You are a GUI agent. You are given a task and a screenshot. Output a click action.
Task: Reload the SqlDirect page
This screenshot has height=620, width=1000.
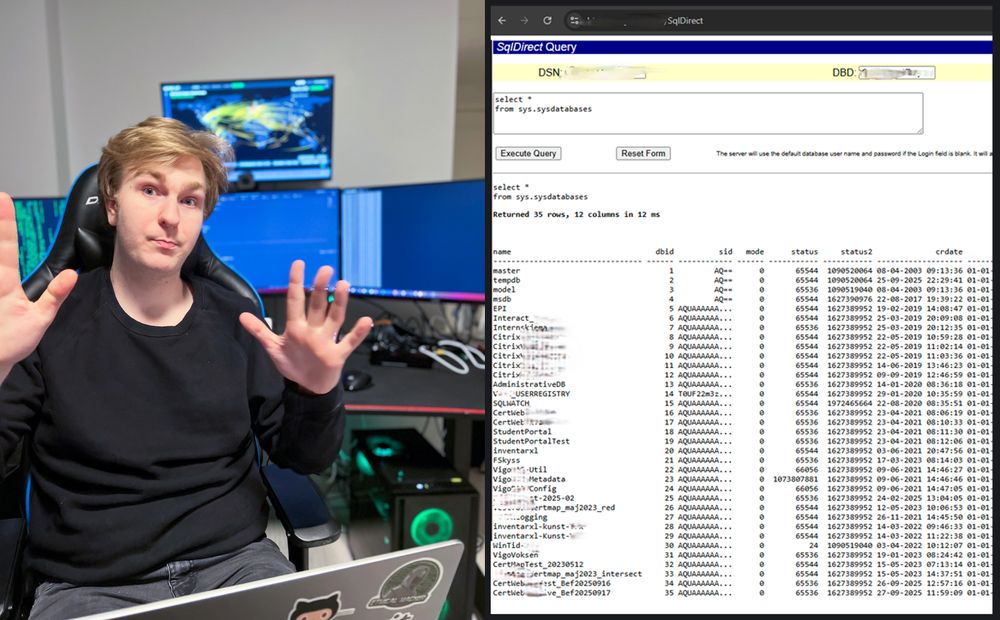click(x=548, y=20)
